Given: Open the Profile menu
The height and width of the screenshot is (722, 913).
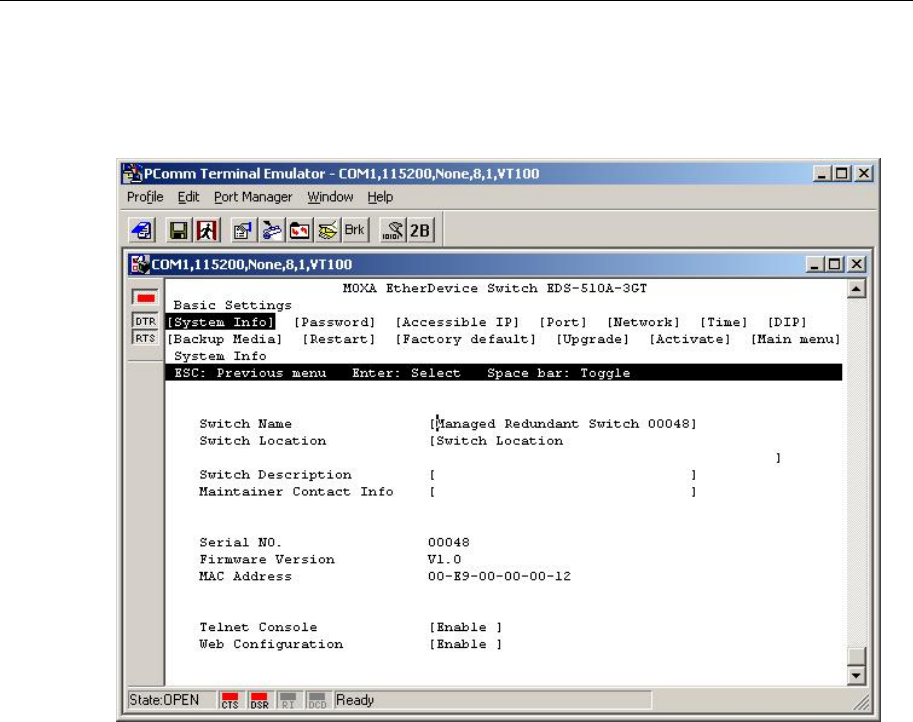Looking at the screenshot, I should click(x=145, y=197).
